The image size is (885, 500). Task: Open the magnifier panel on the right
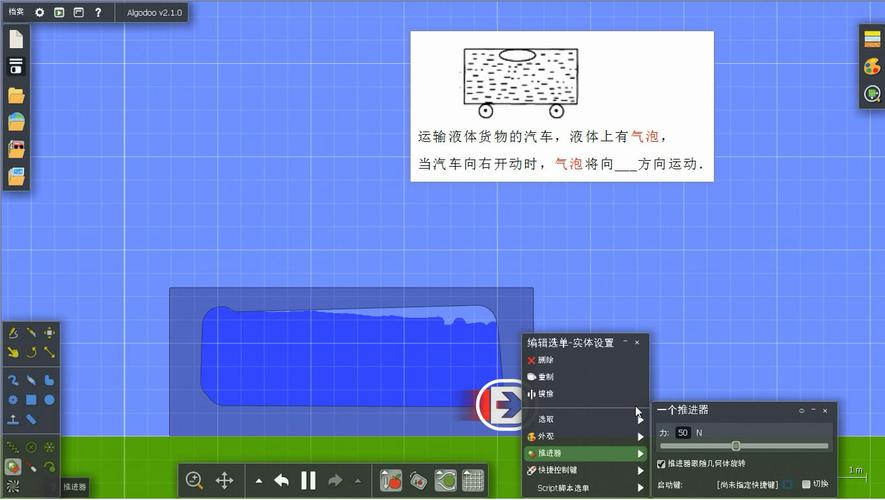coord(873,93)
